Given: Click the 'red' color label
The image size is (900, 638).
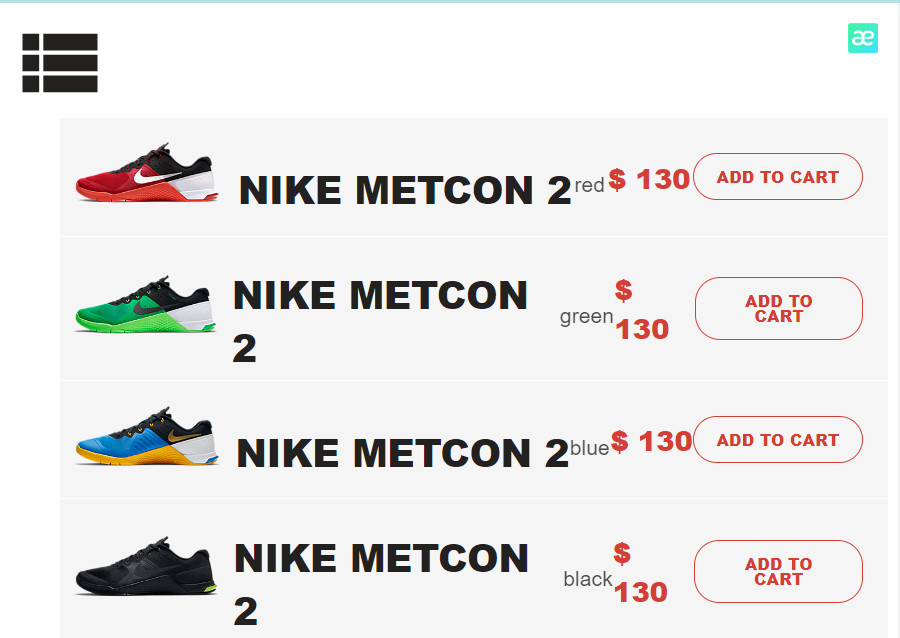Looking at the screenshot, I should click(x=589, y=185).
